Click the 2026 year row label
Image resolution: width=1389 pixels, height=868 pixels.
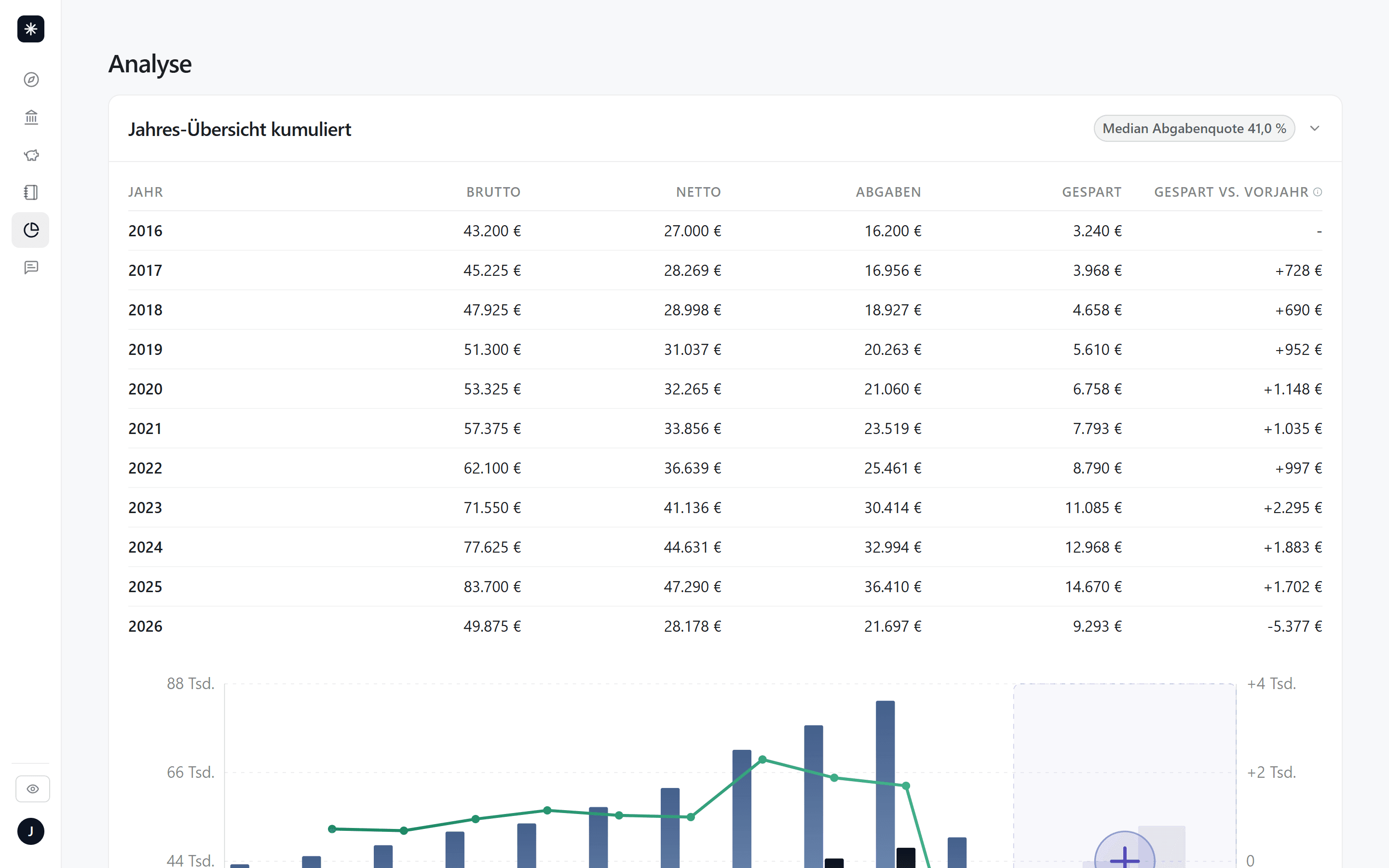[146, 627]
